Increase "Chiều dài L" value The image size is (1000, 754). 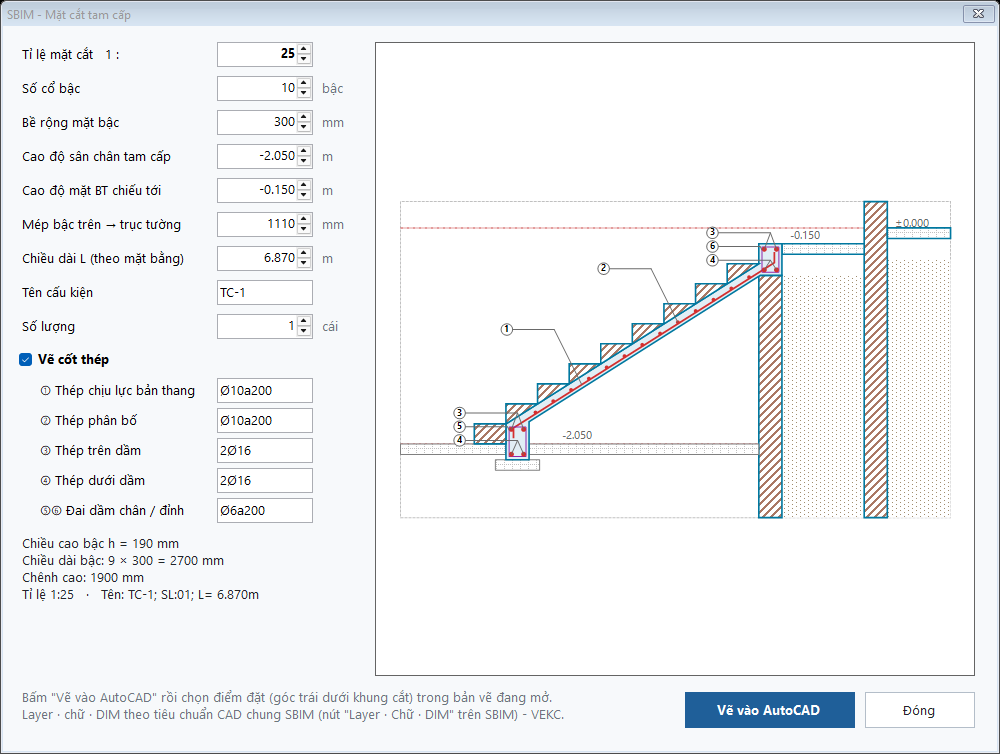click(304, 253)
